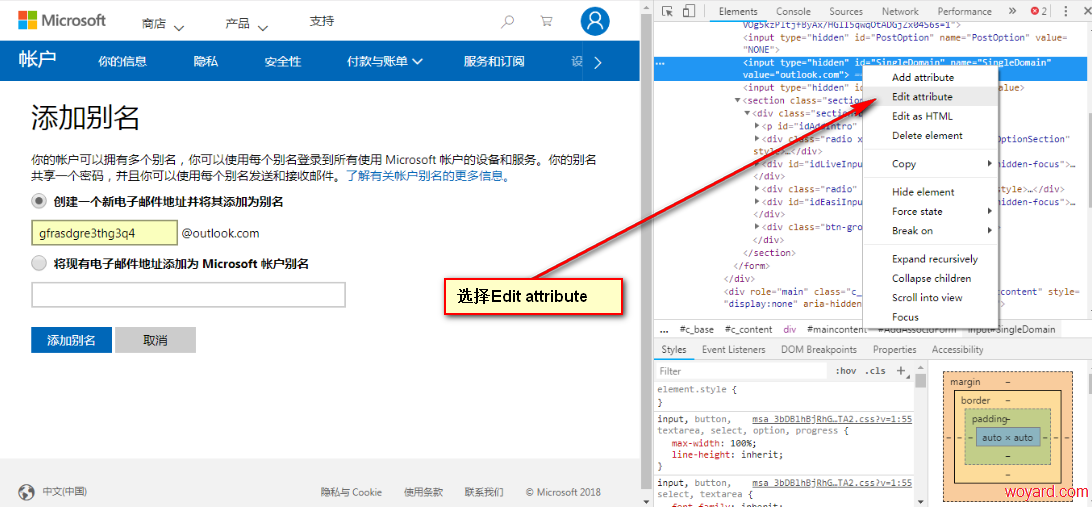This screenshot has height=507, width=1092.
Task: Click the 取消 button
Action: click(x=155, y=341)
